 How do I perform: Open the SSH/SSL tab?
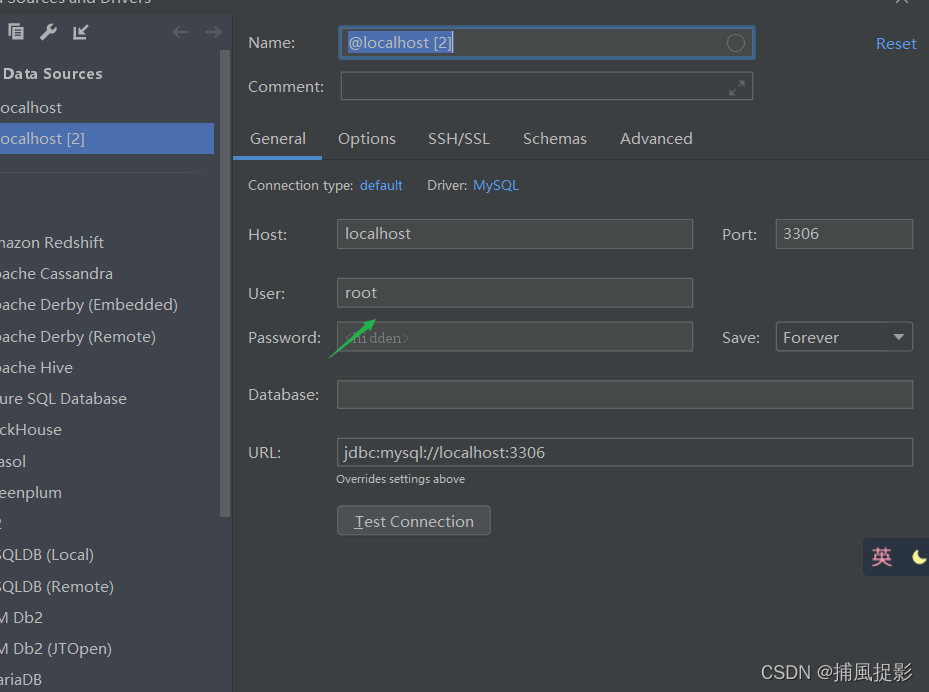tap(459, 139)
